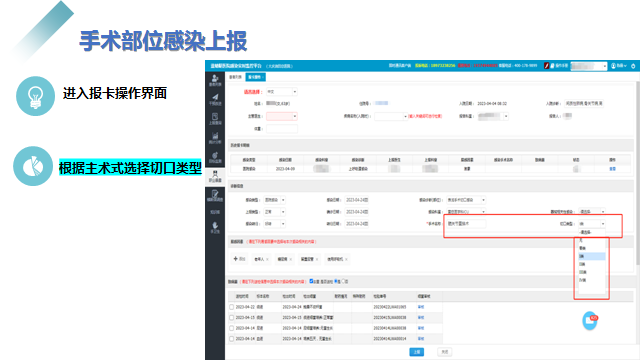Open the floating chat bubble with badge

pos(590,320)
